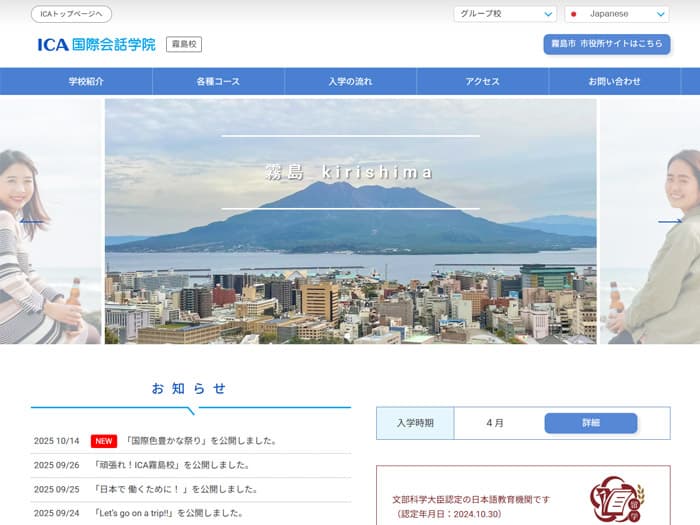The height and width of the screenshot is (525, 700).
Task: Click the Kirishima volcano banner image
Action: tap(350, 221)
